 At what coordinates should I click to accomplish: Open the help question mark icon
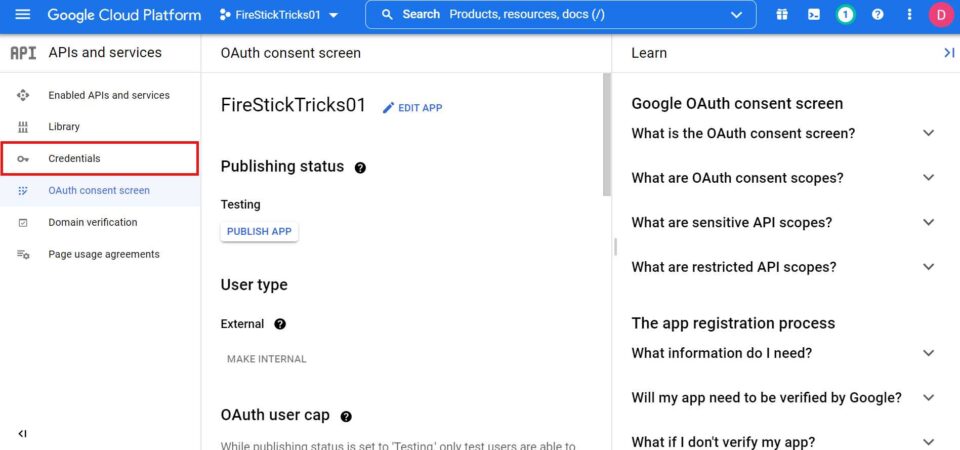(877, 15)
